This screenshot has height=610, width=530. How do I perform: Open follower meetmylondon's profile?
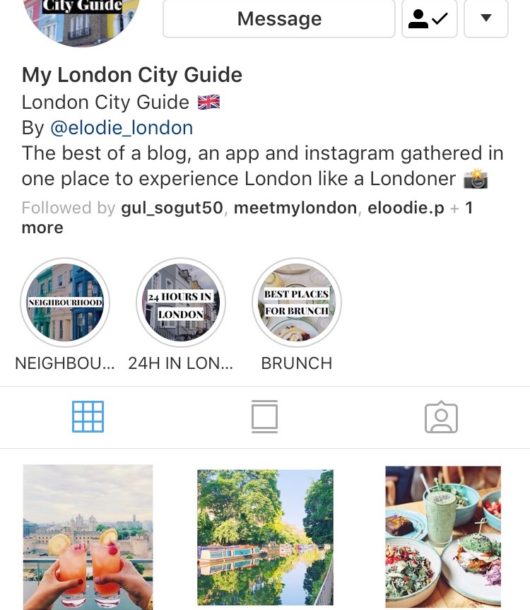click(x=295, y=208)
